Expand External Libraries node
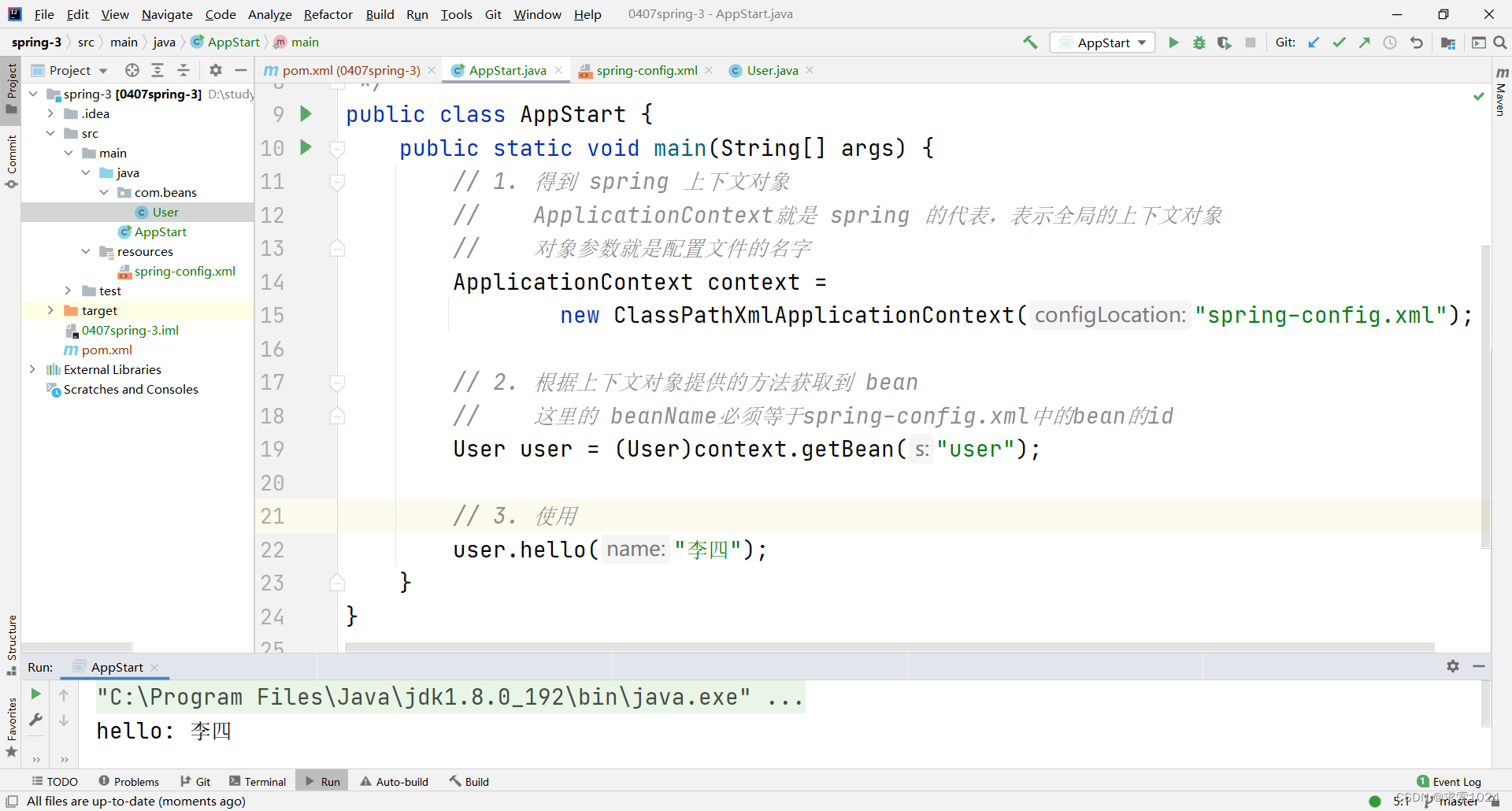1512x811 pixels. pos(33,369)
